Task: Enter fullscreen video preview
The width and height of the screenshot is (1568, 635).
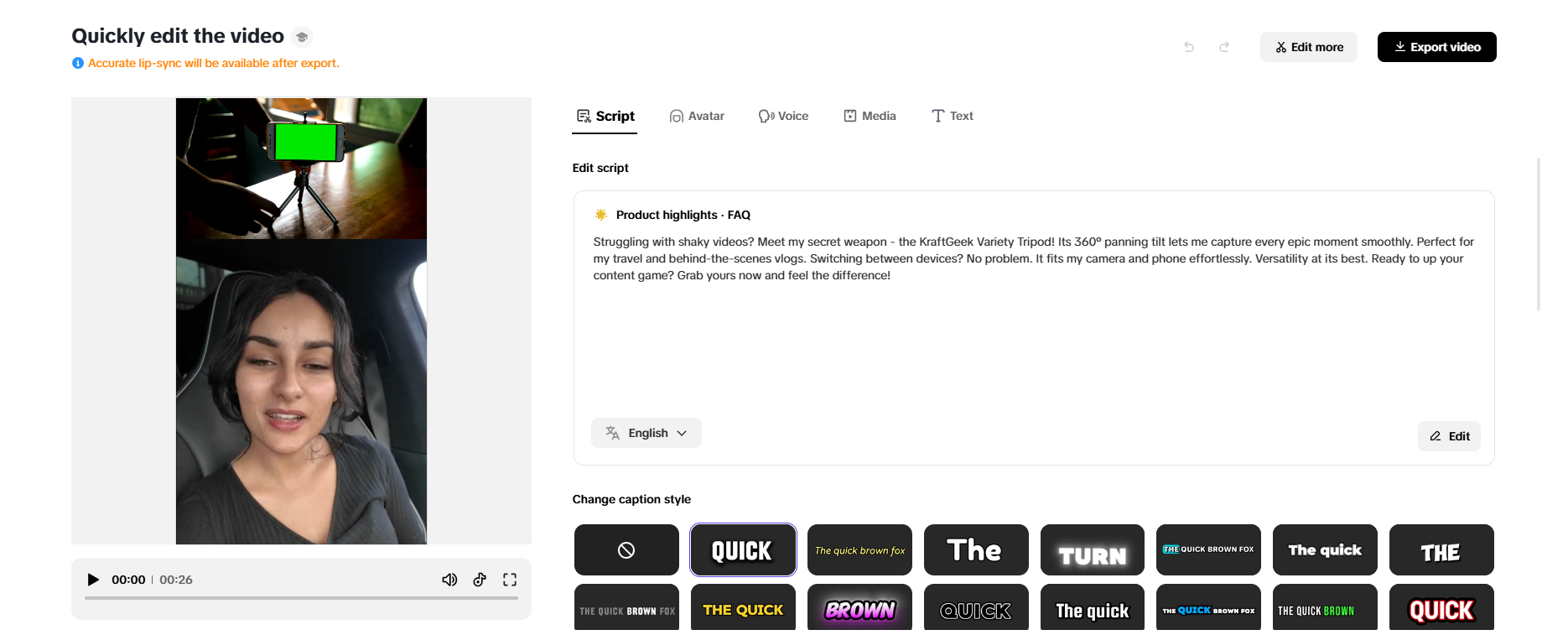Action: (510, 580)
